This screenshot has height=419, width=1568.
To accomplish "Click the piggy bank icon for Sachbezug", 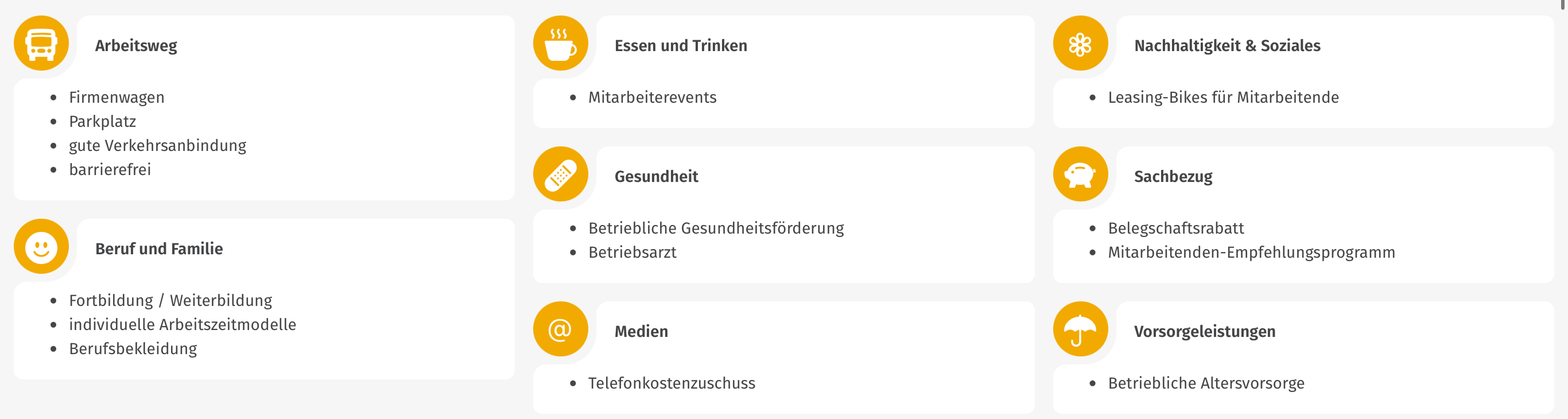I will [x=1080, y=174].
